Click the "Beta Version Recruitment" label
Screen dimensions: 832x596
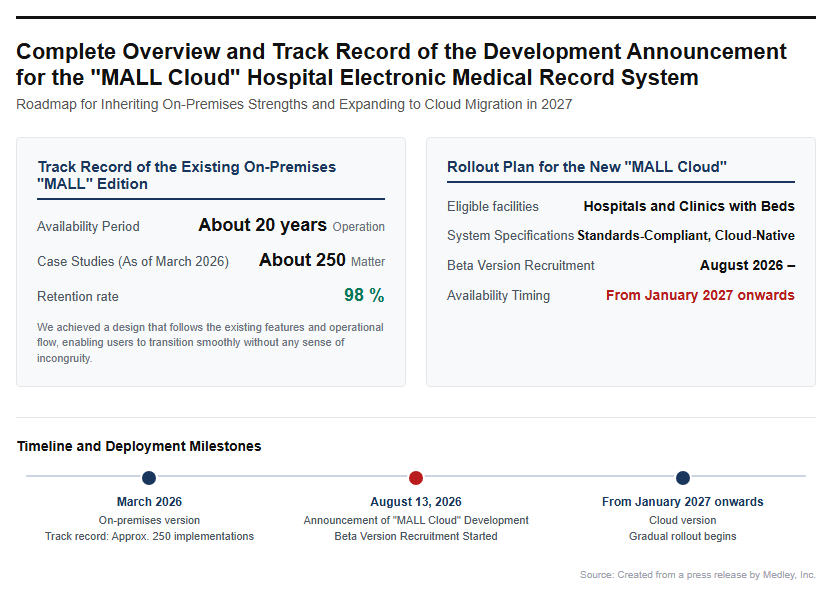tap(521, 265)
